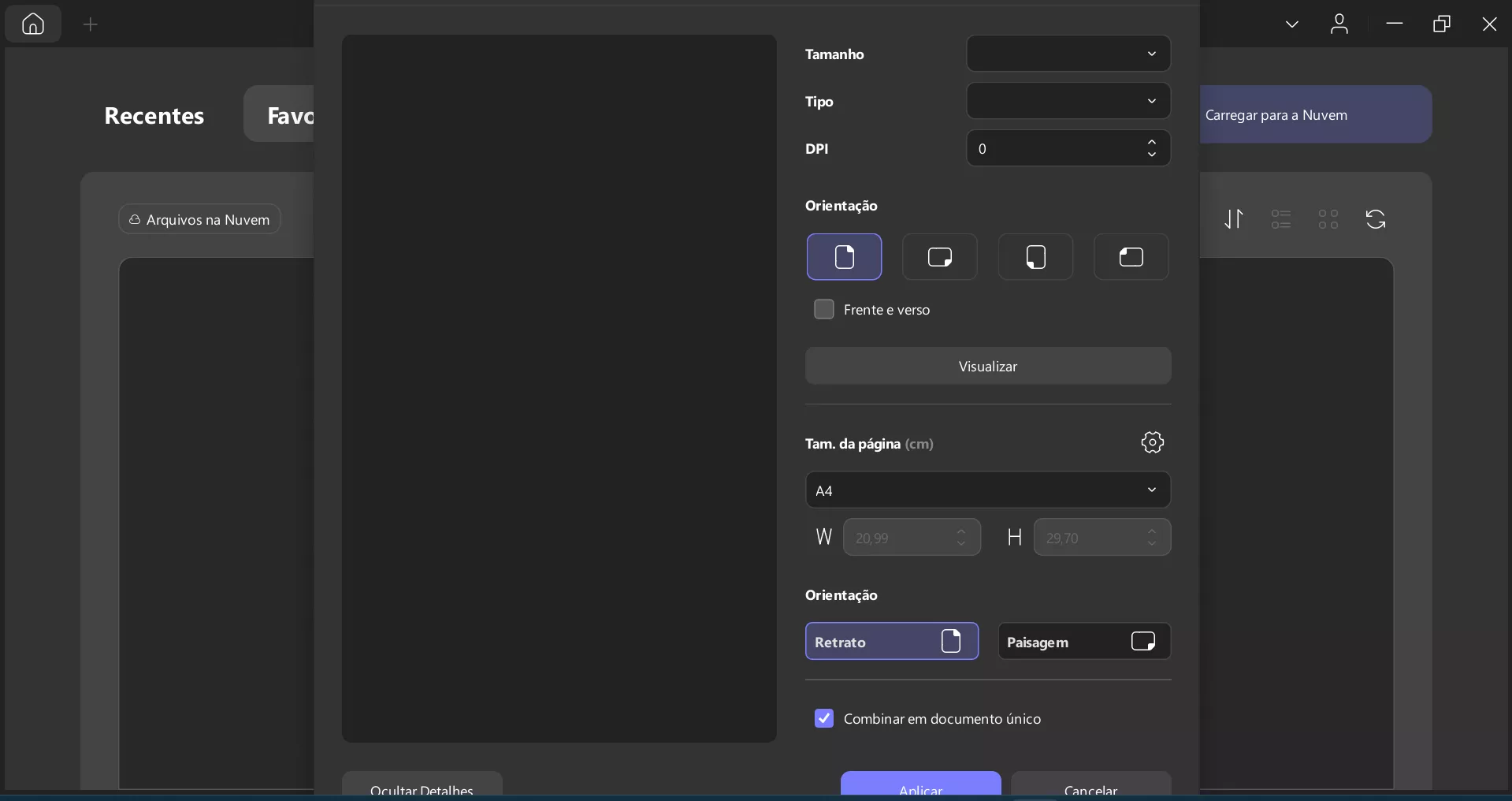Increase DPI with the up arrow
The image size is (1512, 801).
point(1152,143)
